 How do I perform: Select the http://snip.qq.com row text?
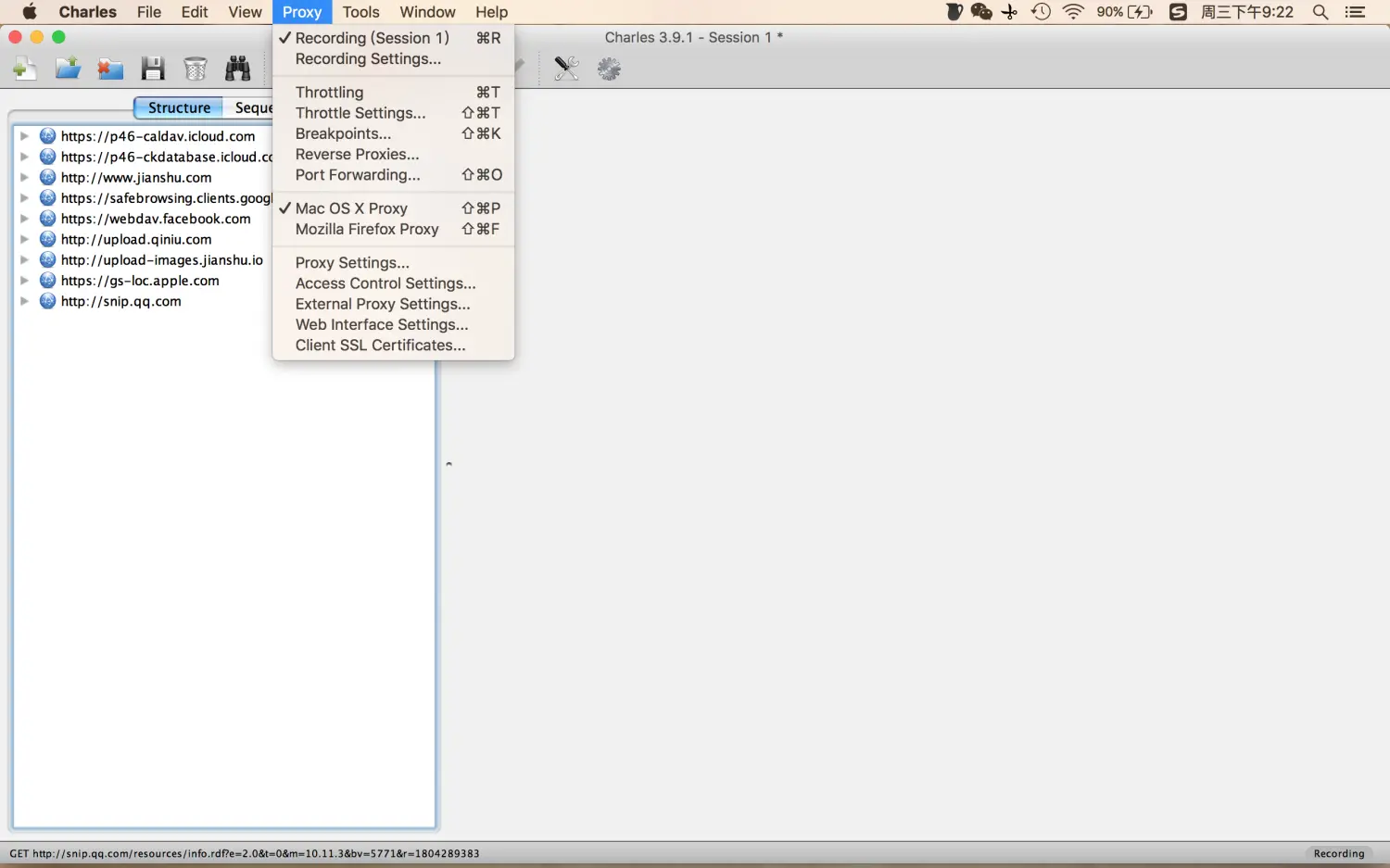121,301
